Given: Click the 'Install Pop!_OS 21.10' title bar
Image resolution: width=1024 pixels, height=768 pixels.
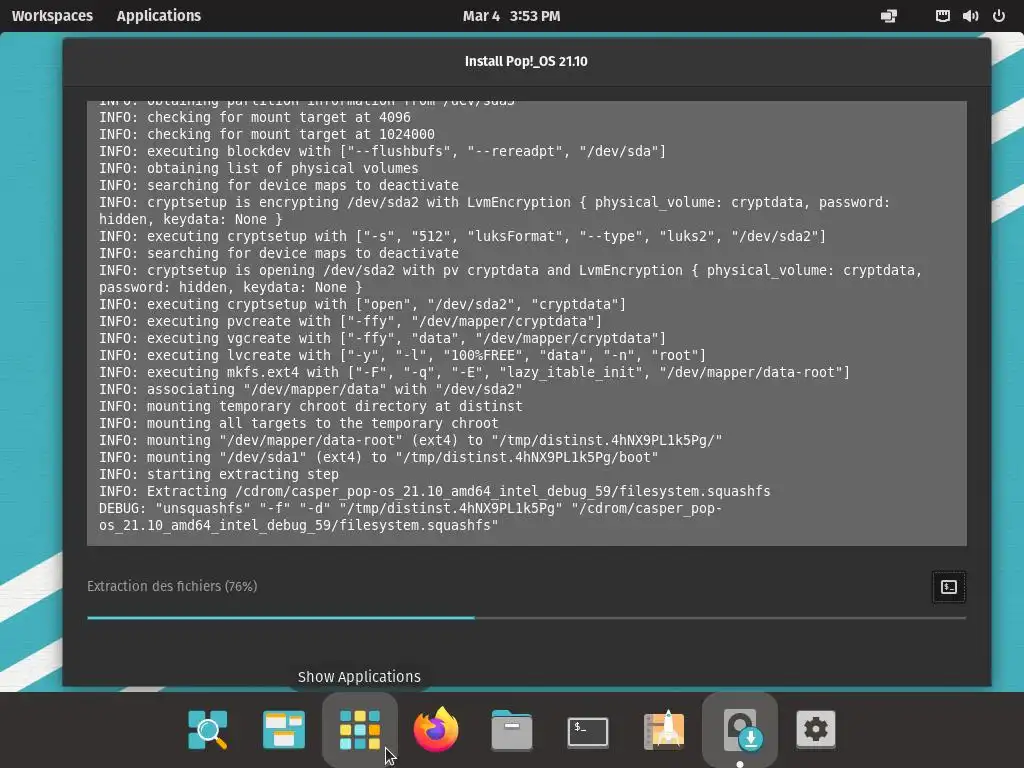Looking at the screenshot, I should coord(526,61).
